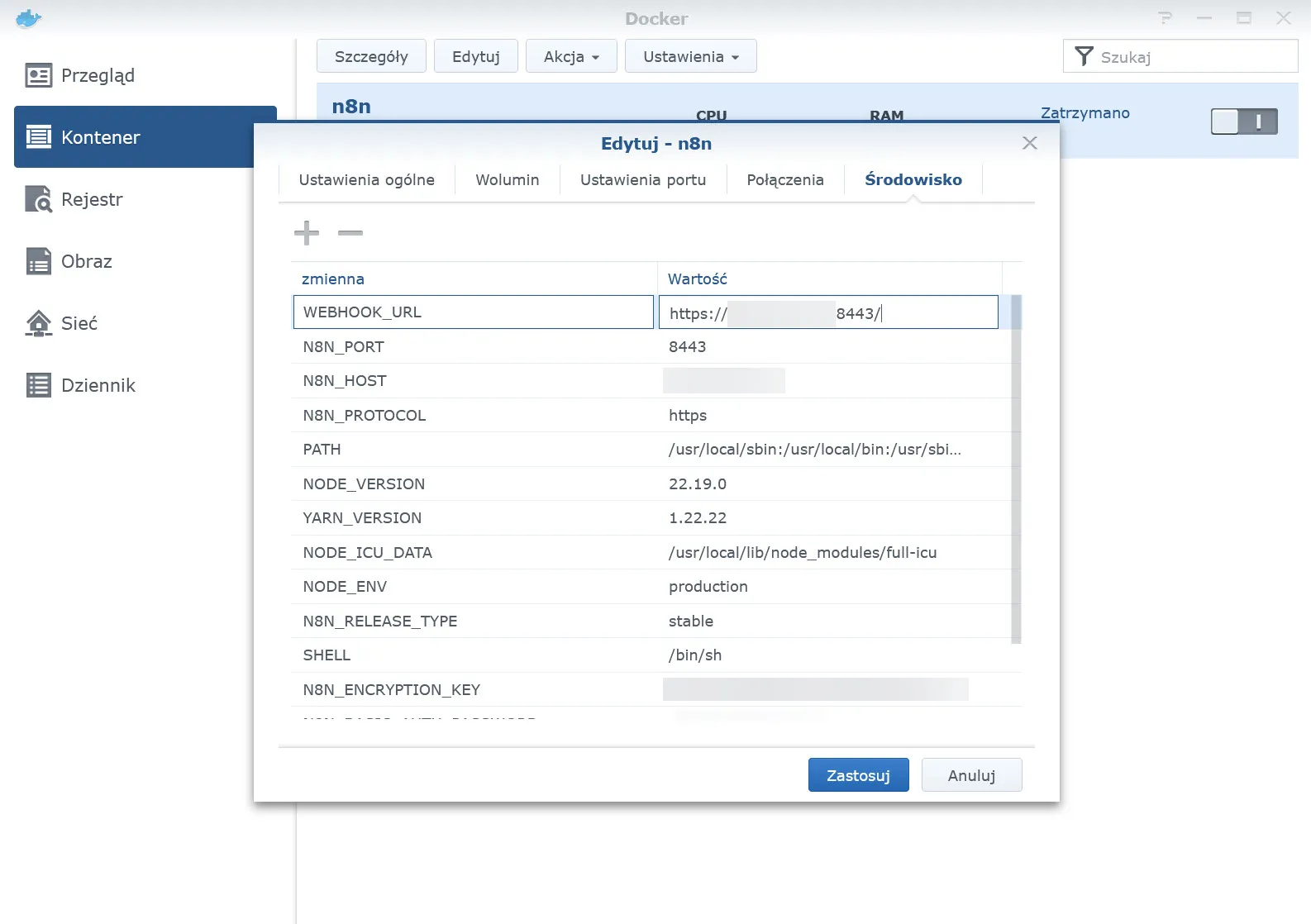Open the Ustawienia portu tab

tap(642, 180)
